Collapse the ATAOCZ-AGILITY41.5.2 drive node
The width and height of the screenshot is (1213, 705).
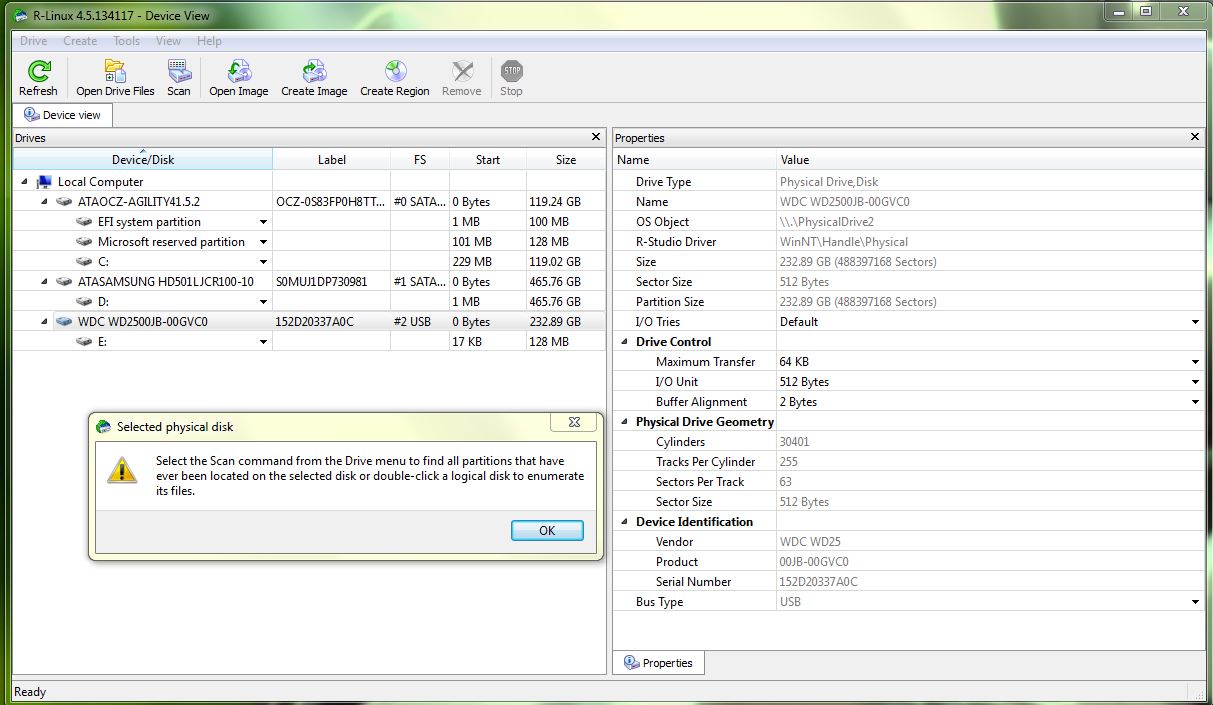point(44,202)
